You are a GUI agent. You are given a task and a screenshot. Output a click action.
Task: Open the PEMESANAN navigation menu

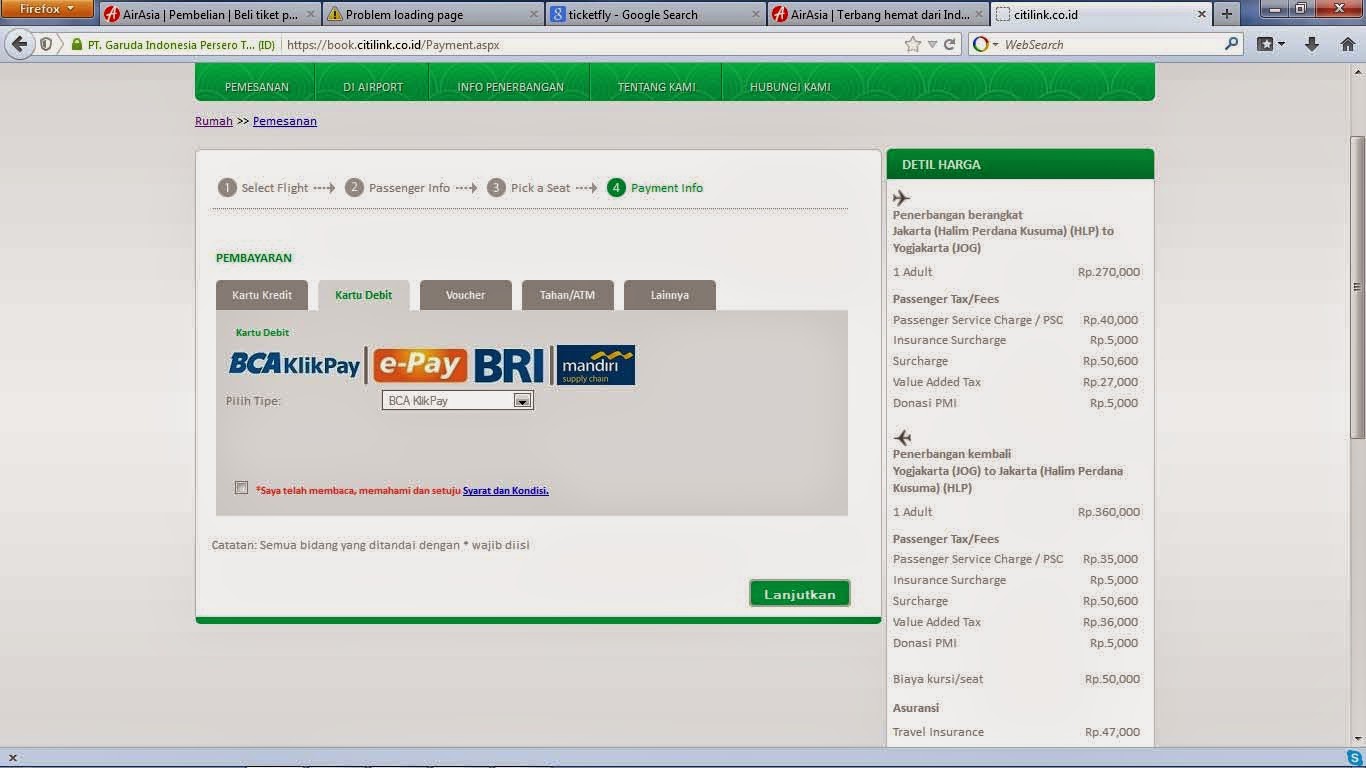[x=256, y=87]
